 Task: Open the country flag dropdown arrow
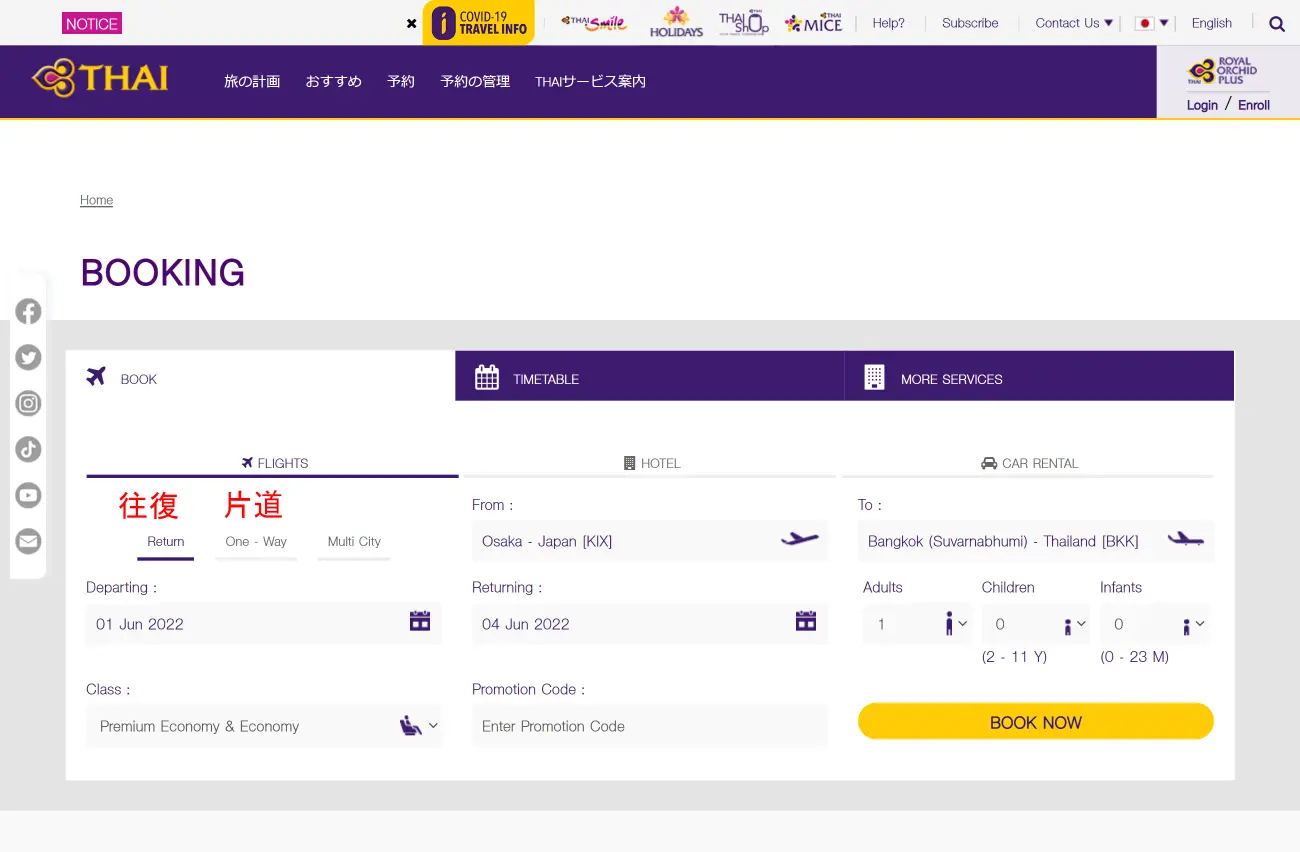coord(1164,23)
